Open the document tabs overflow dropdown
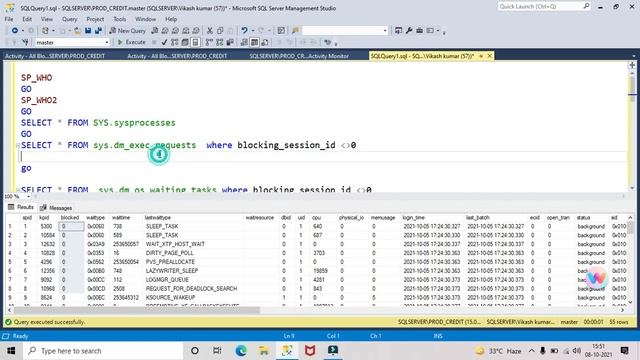The width and height of the screenshot is (640, 360). pyautogui.click(x=633, y=56)
